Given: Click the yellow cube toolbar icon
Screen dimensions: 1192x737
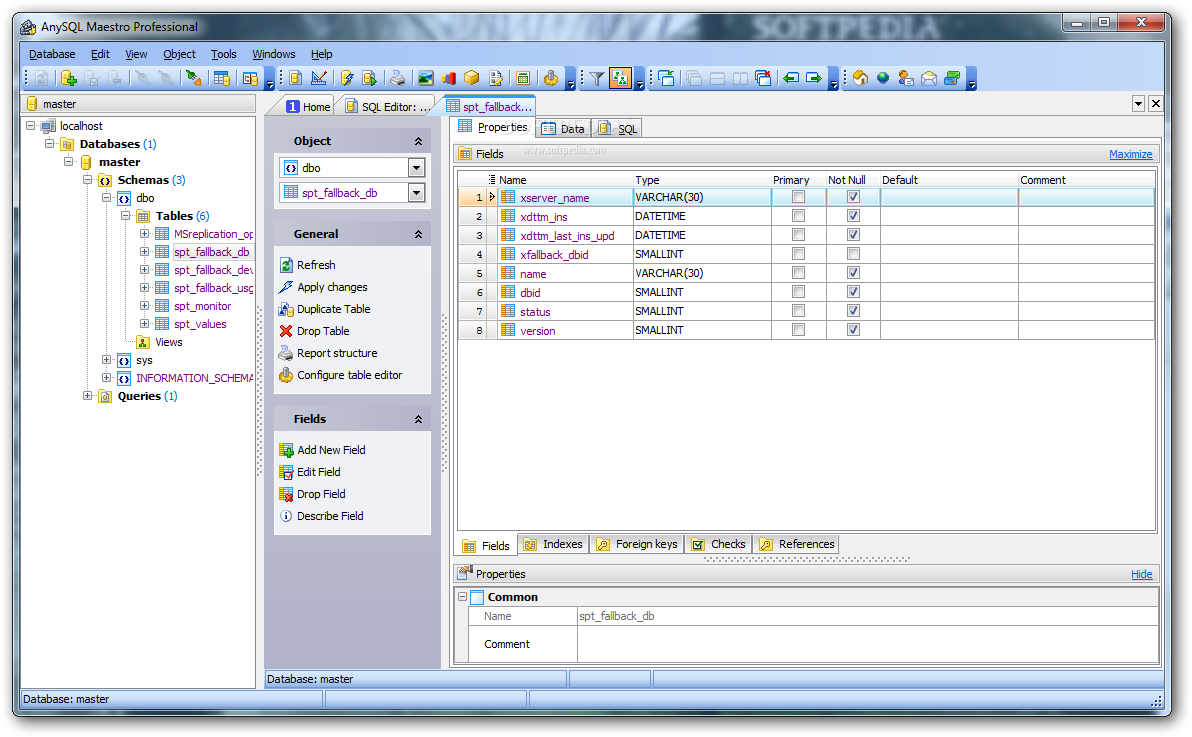Looking at the screenshot, I should click(x=471, y=78).
